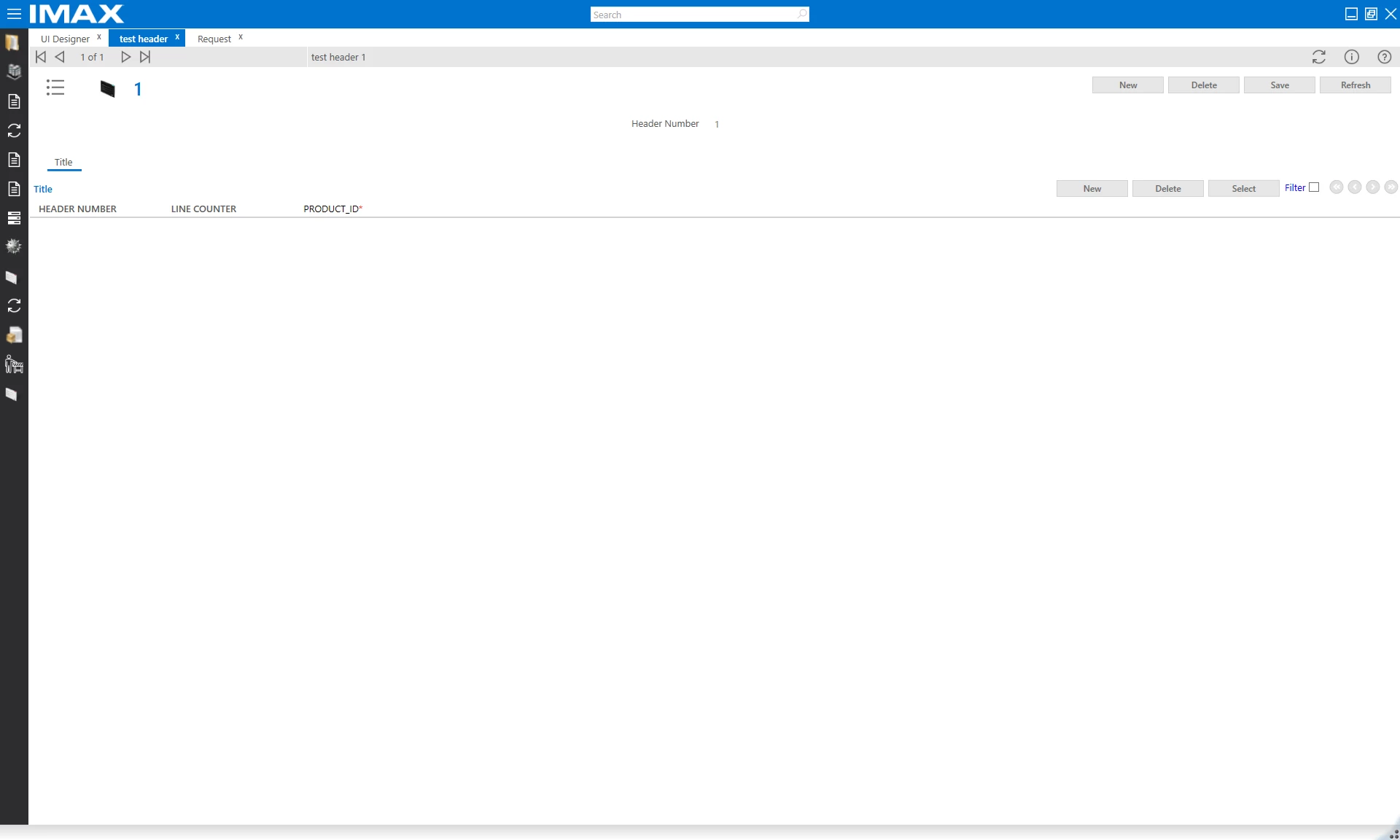Screen dimensions: 1400x840
Task: Open the hamburger menu
Action: click(14, 14)
